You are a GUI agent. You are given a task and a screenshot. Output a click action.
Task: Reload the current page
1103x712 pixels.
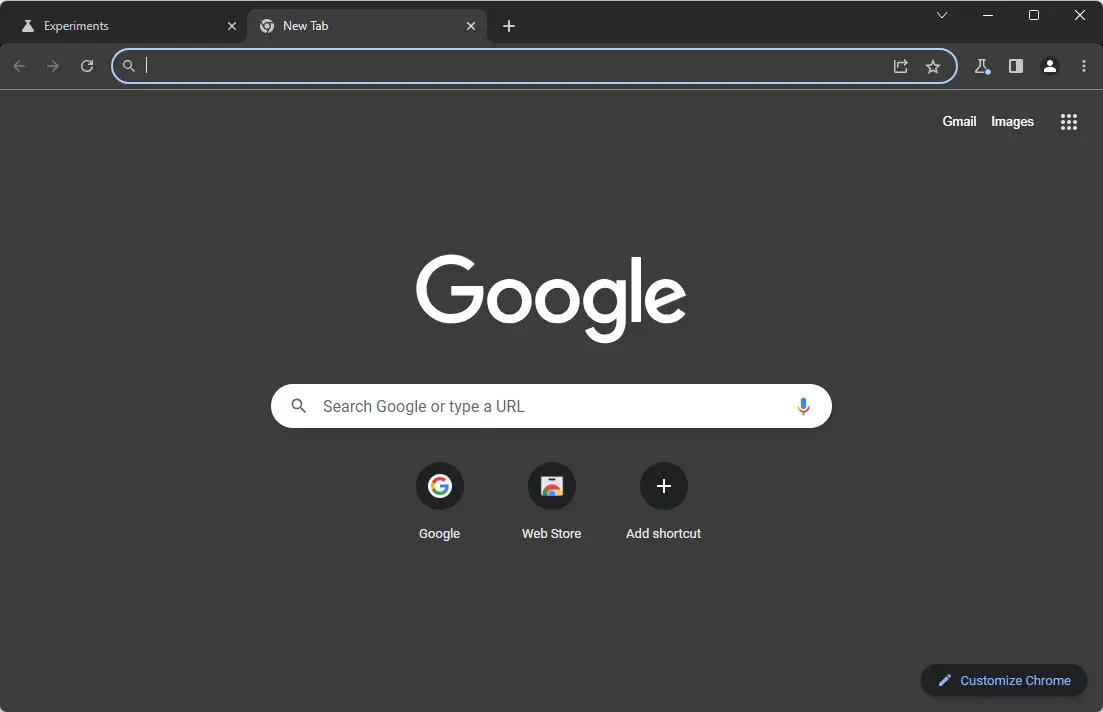pyautogui.click(x=87, y=66)
